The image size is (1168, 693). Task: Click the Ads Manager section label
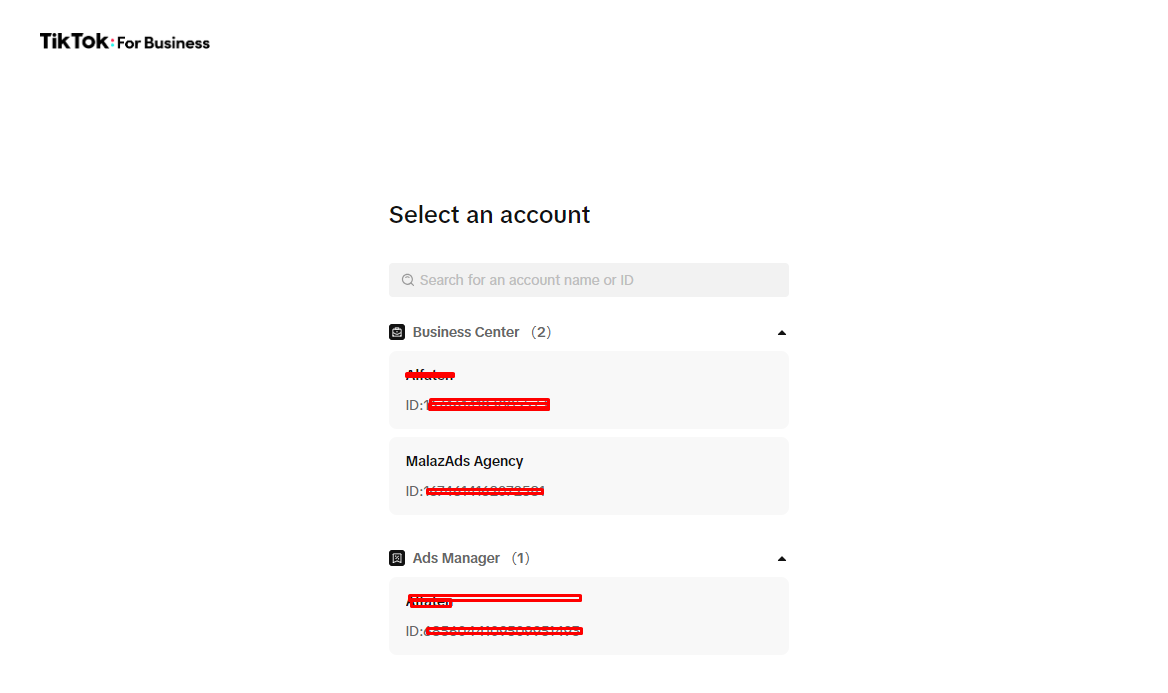[456, 558]
